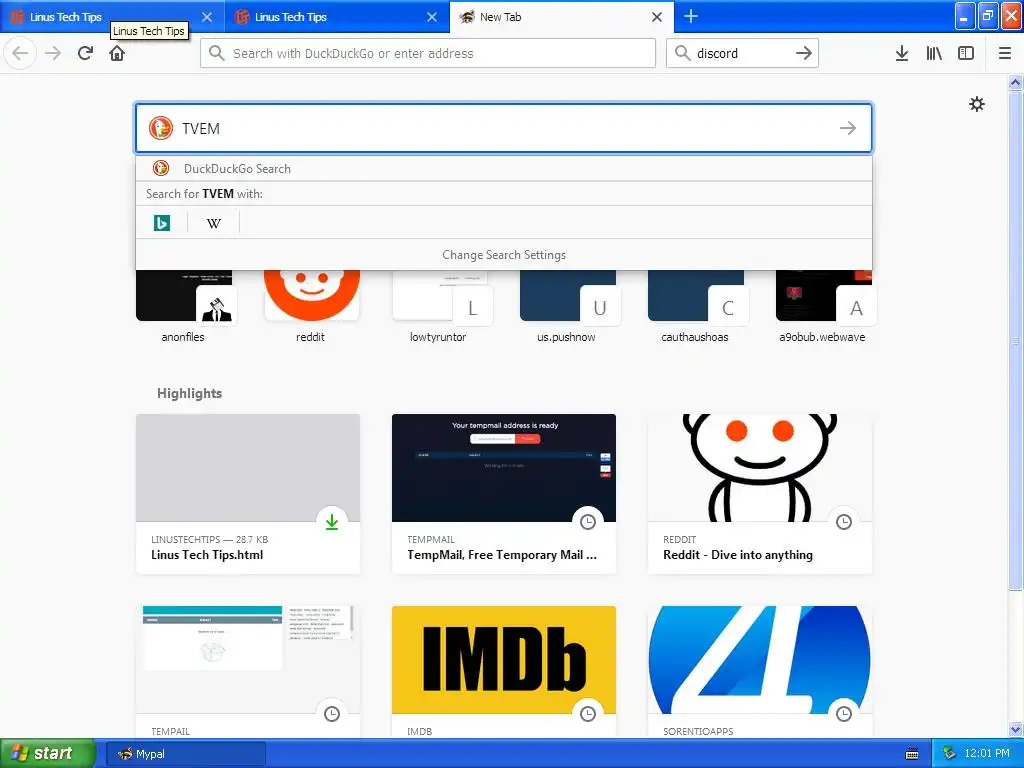Screen dimensions: 1024x768
Task: Search TVEM with Bing icon
Action: (161, 223)
